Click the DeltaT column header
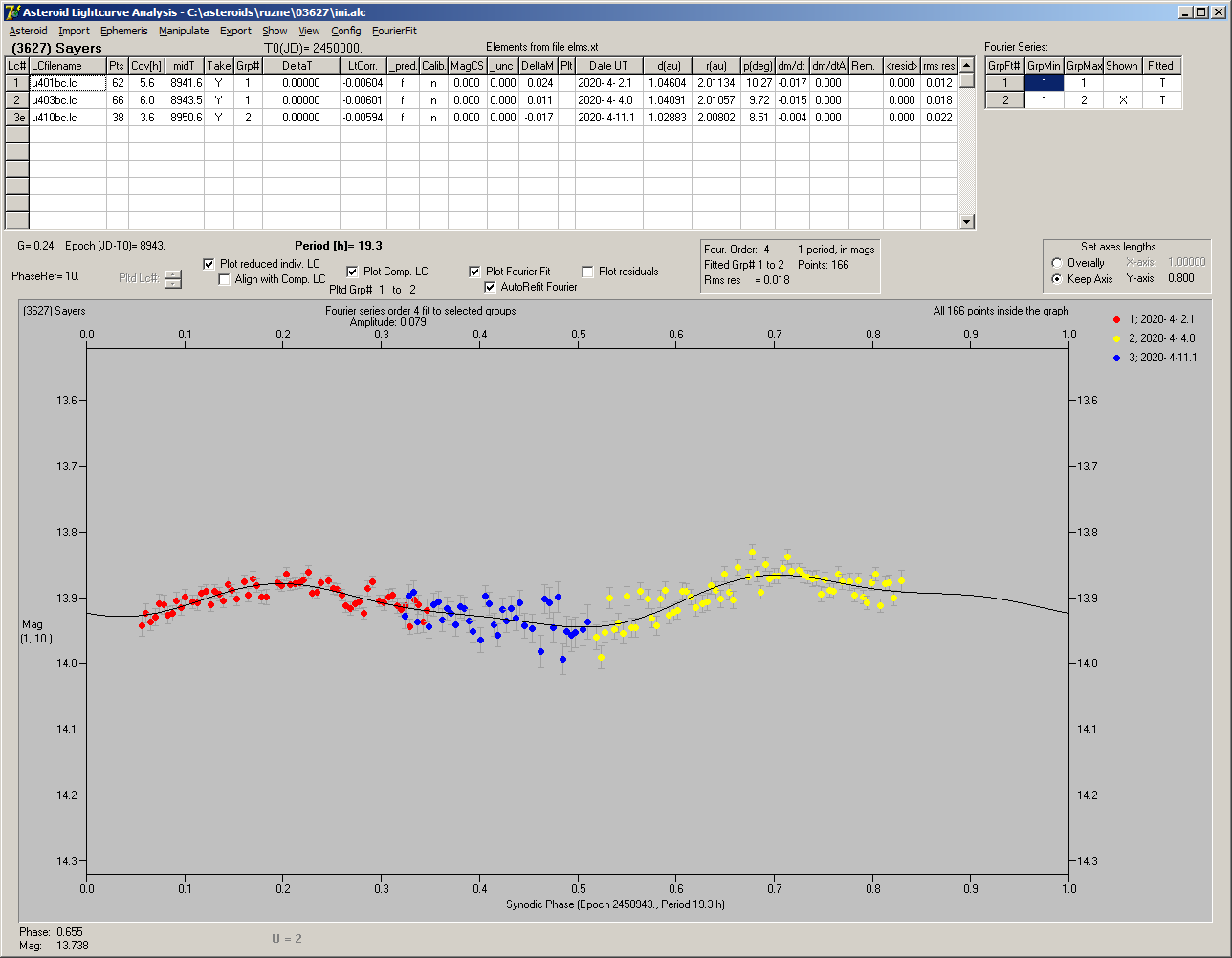This screenshot has width=1232, height=958. [301, 66]
